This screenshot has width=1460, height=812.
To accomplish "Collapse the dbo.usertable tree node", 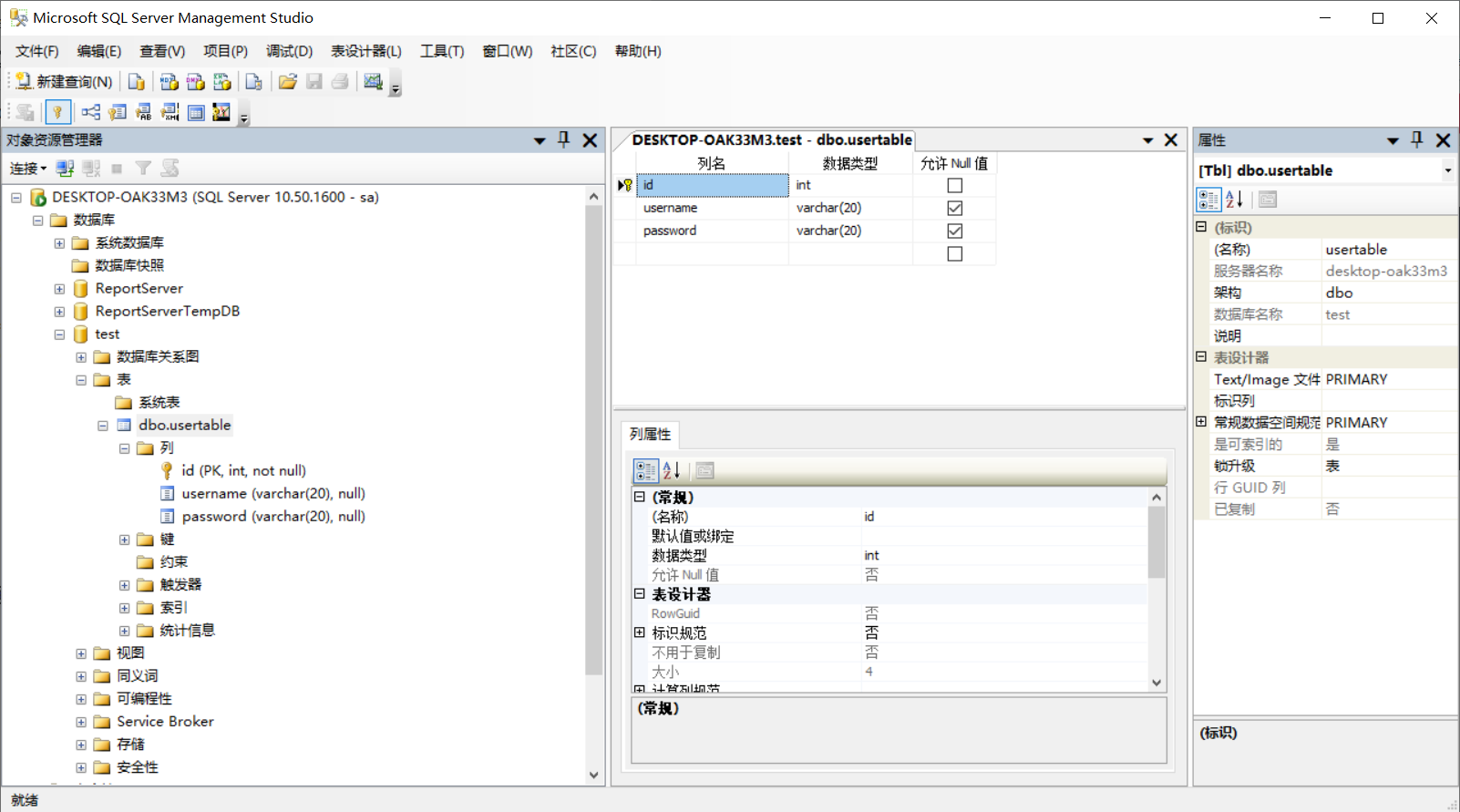I will [103, 426].
